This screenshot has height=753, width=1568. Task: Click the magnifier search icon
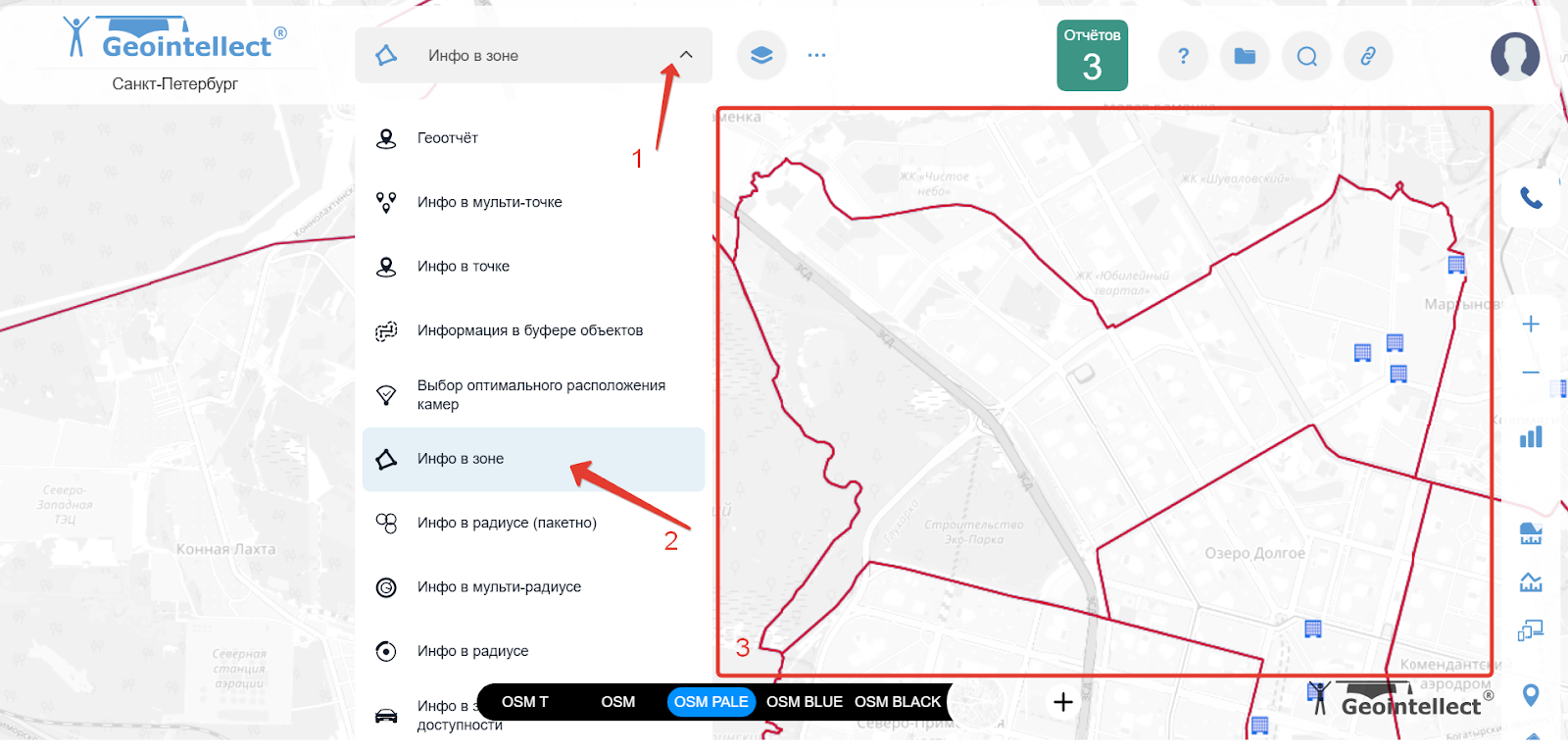pyautogui.click(x=1306, y=56)
